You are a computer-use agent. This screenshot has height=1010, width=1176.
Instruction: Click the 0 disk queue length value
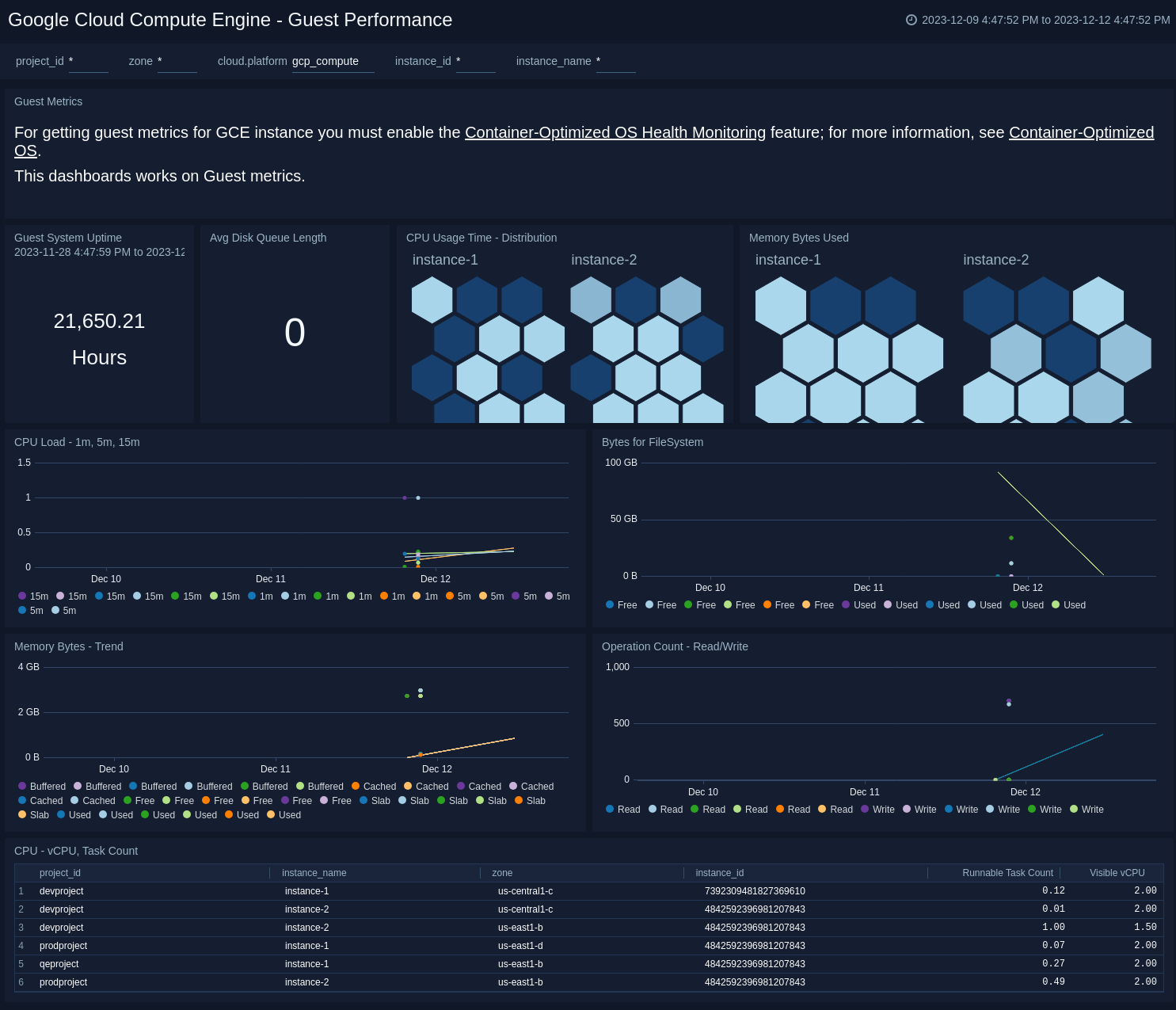(295, 333)
